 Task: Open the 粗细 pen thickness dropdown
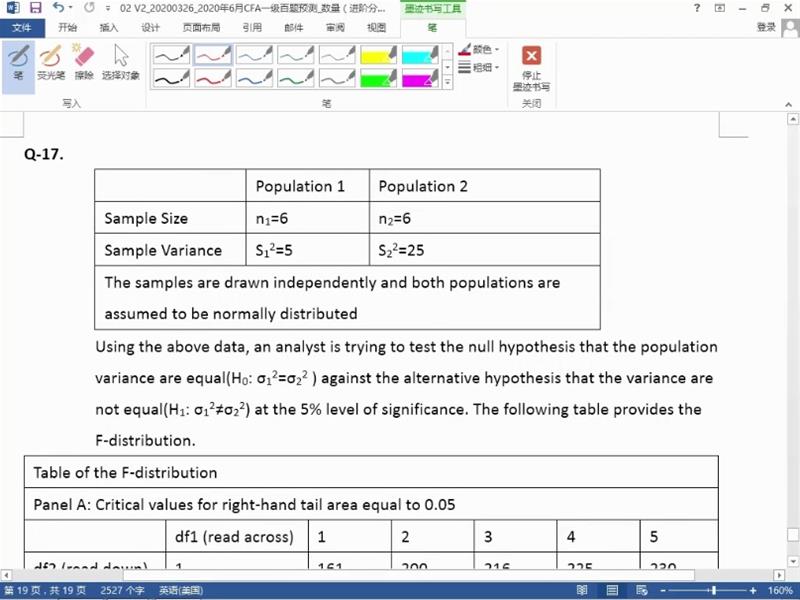[479, 67]
